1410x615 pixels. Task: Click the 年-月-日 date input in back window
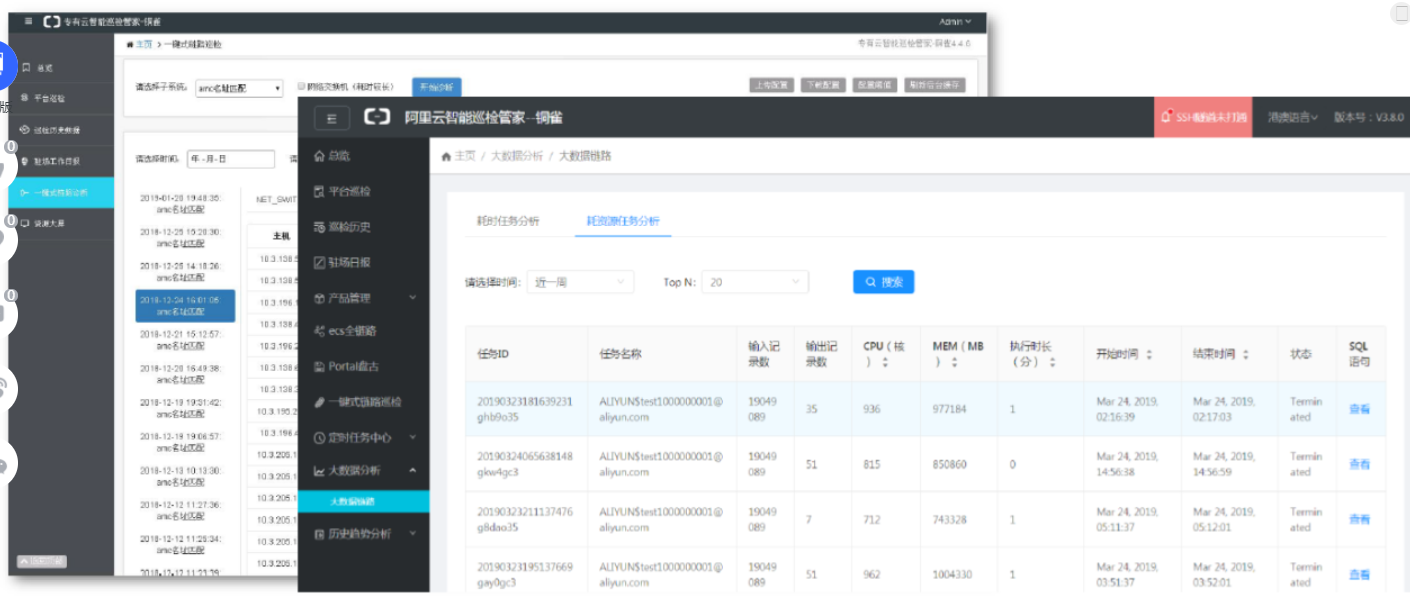230,159
